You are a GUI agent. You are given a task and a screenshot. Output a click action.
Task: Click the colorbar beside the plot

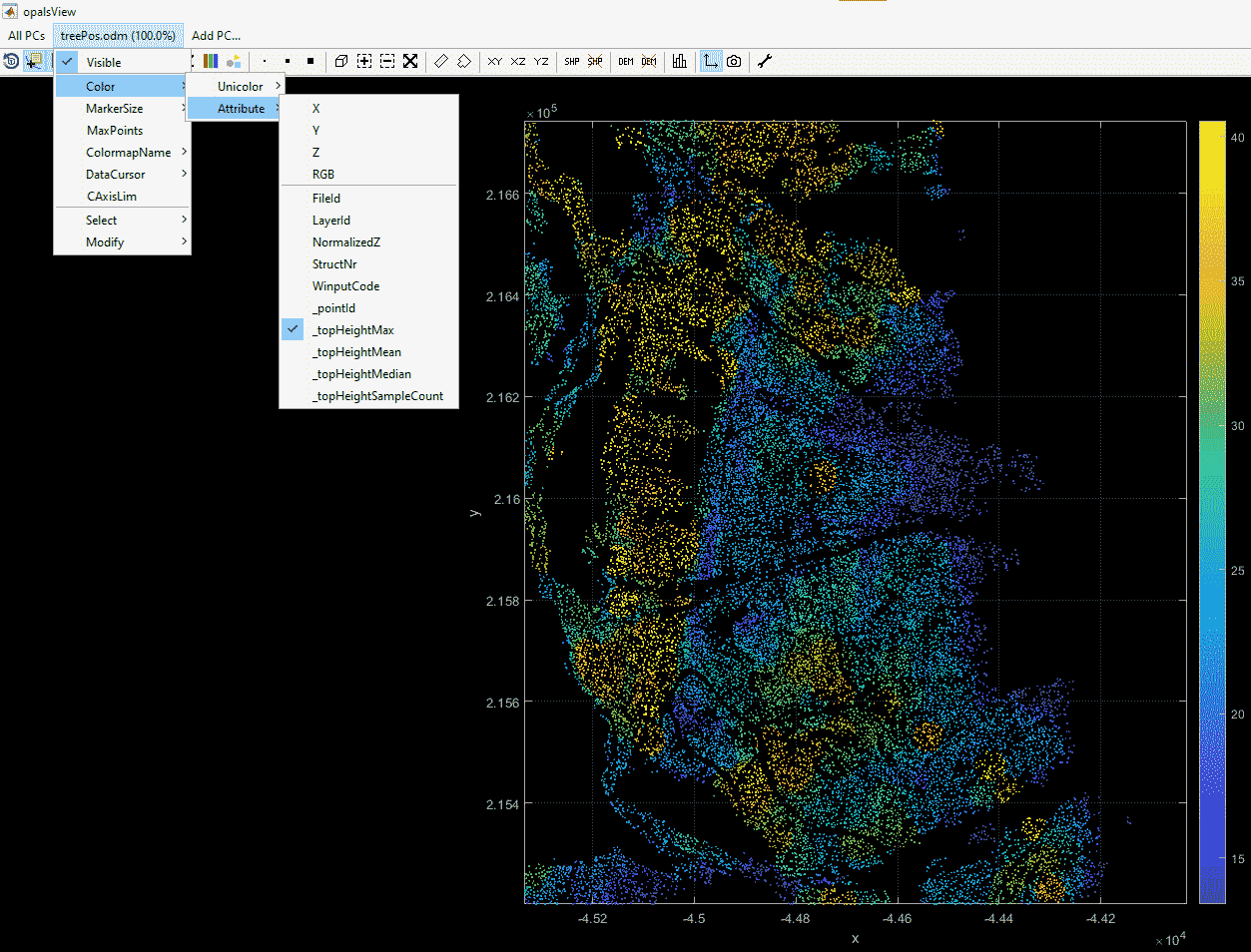point(1212,511)
